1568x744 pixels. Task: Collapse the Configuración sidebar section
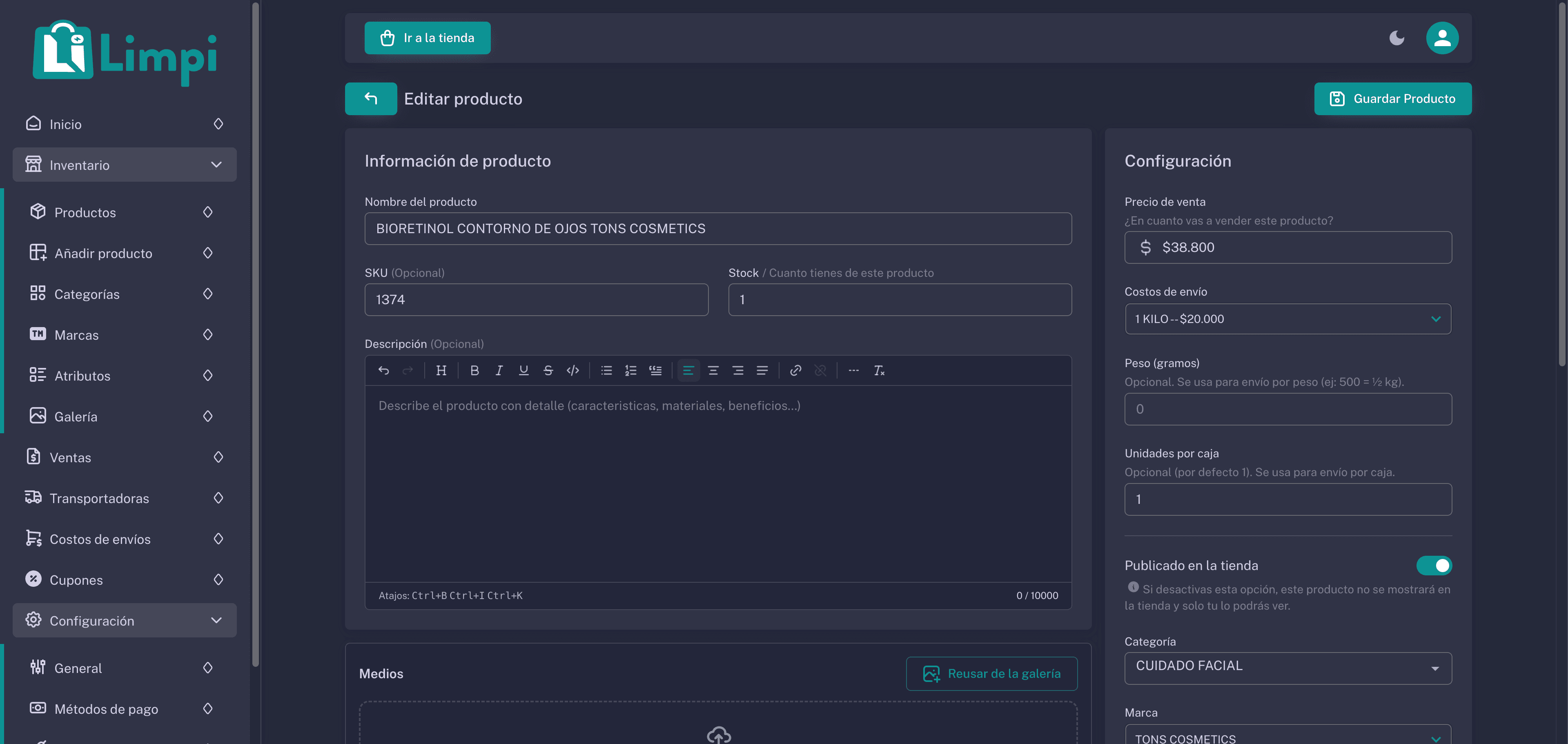tap(125, 620)
